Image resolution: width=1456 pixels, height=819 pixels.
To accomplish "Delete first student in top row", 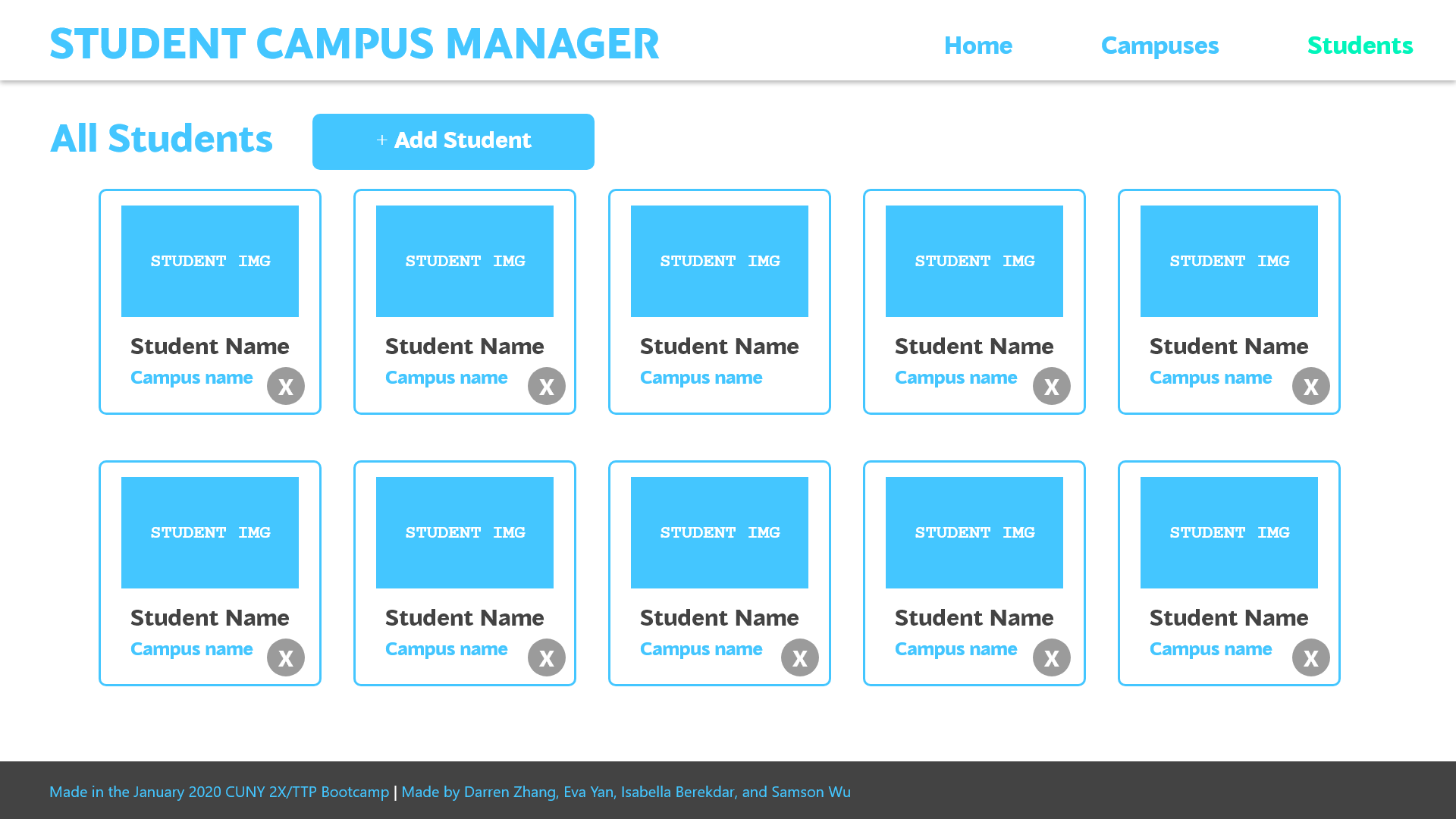I will 286,386.
